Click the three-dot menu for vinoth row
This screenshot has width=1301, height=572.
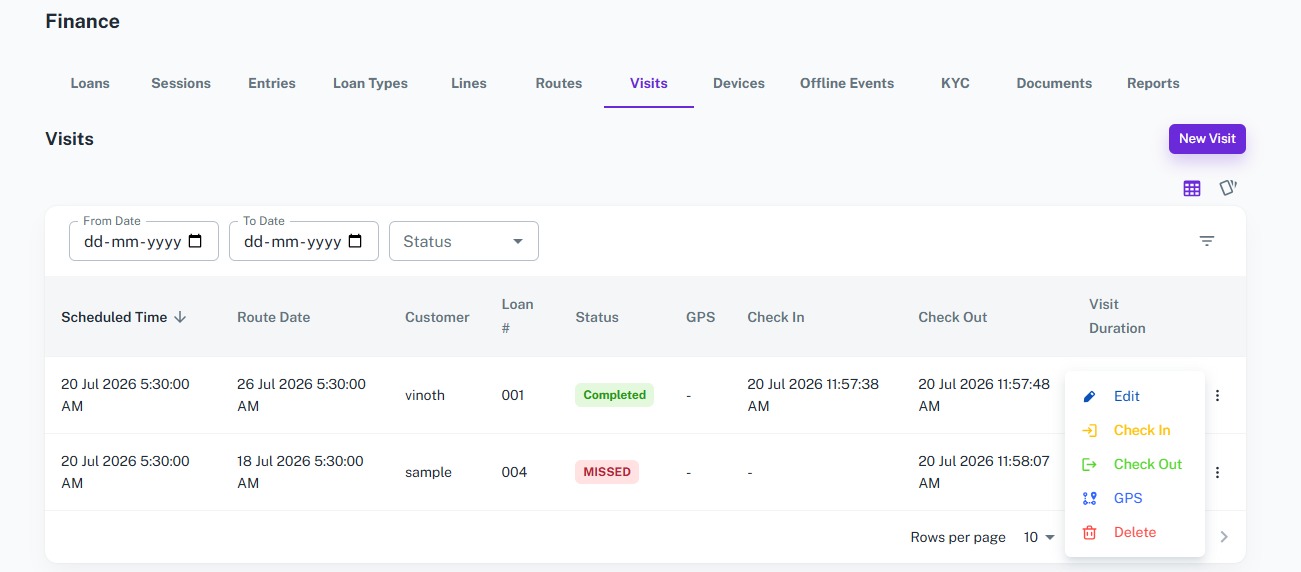tap(1217, 395)
